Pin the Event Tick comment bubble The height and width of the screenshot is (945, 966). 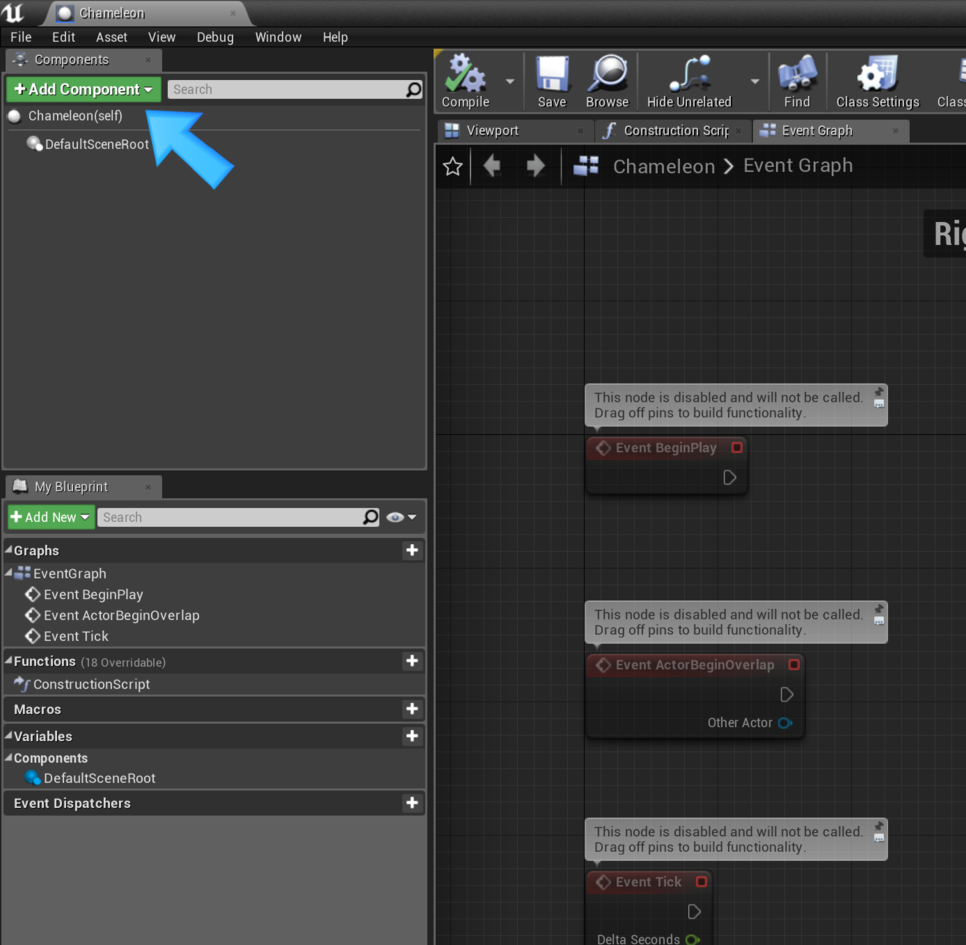[x=879, y=825]
